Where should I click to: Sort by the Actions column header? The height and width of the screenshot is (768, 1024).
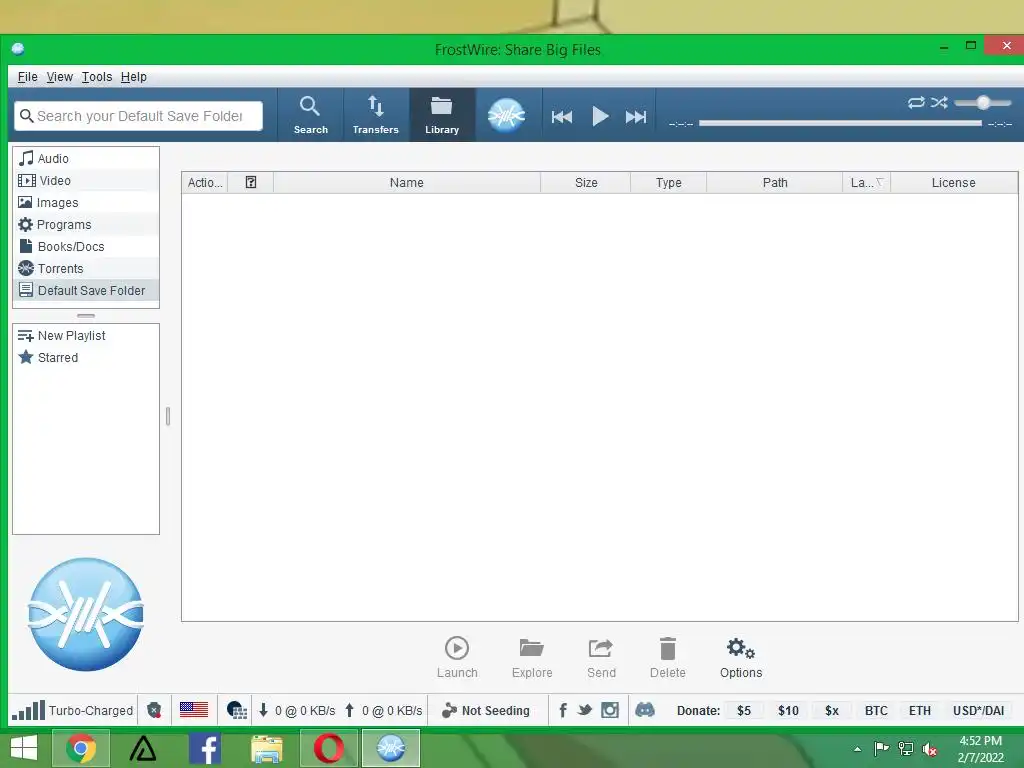[x=205, y=183]
